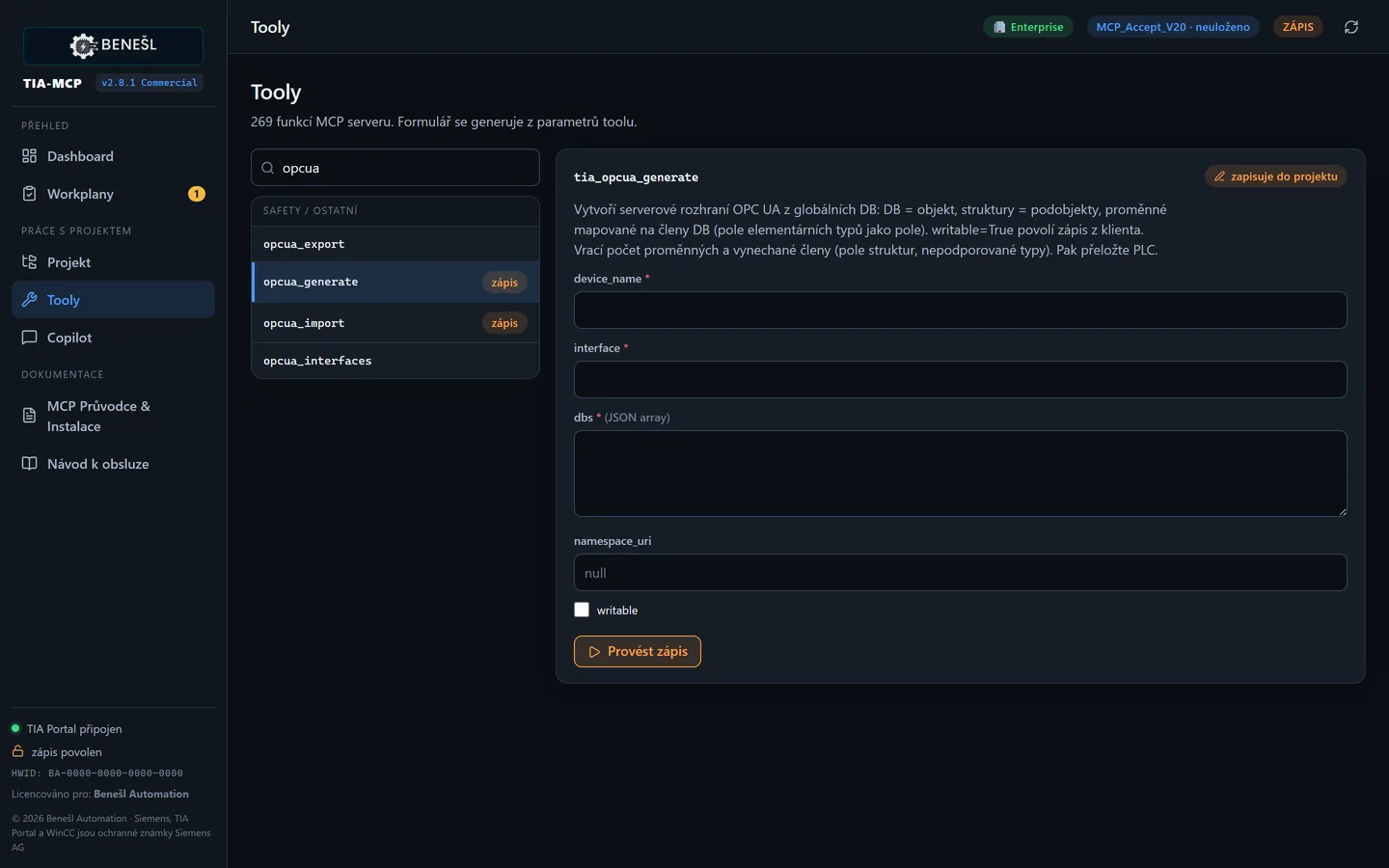The width and height of the screenshot is (1389, 868).
Task: Click the MCP Průvodce document icon
Action: (29, 416)
